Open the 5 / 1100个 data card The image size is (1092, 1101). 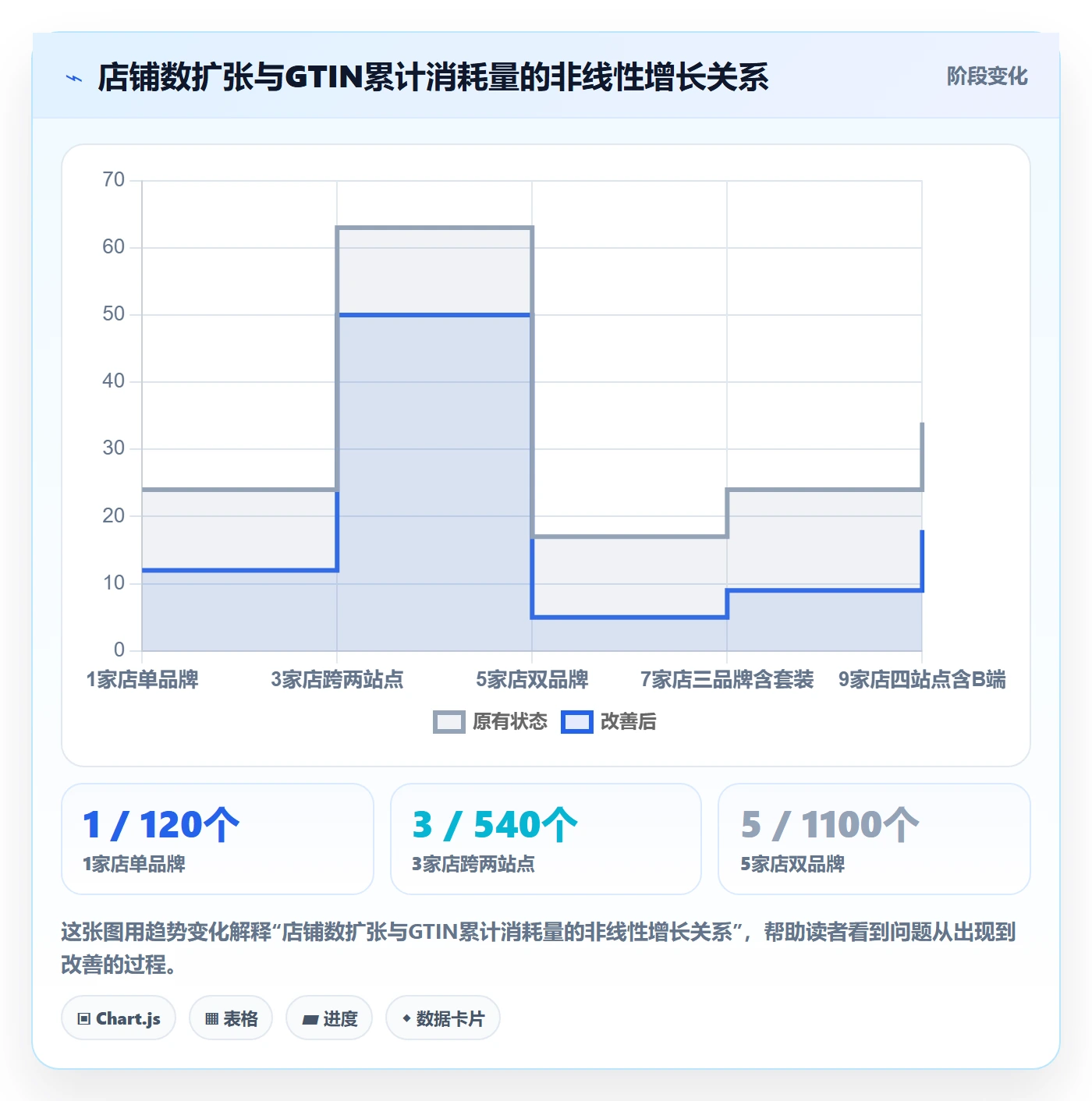[x=874, y=839]
